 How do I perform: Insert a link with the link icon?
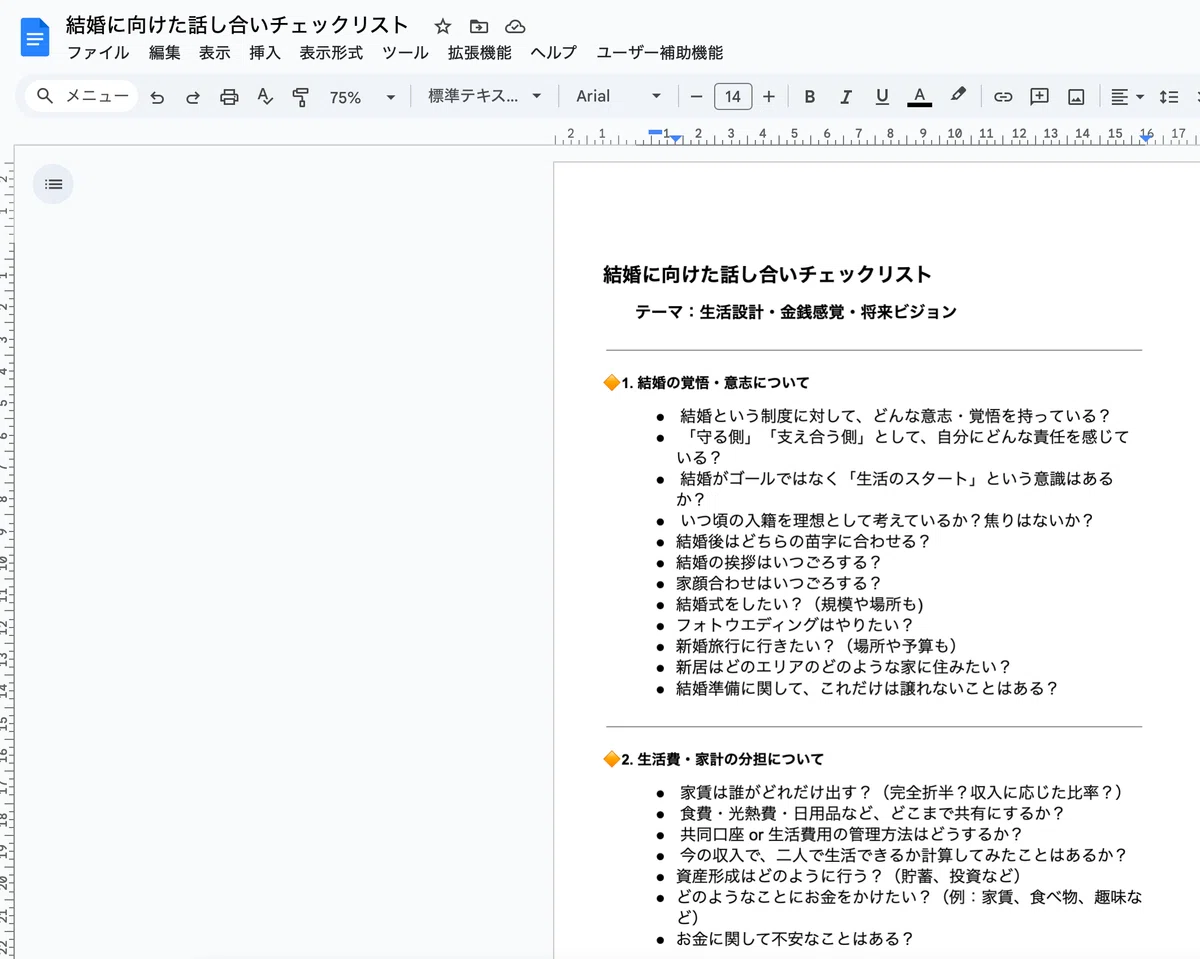[1003, 97]
